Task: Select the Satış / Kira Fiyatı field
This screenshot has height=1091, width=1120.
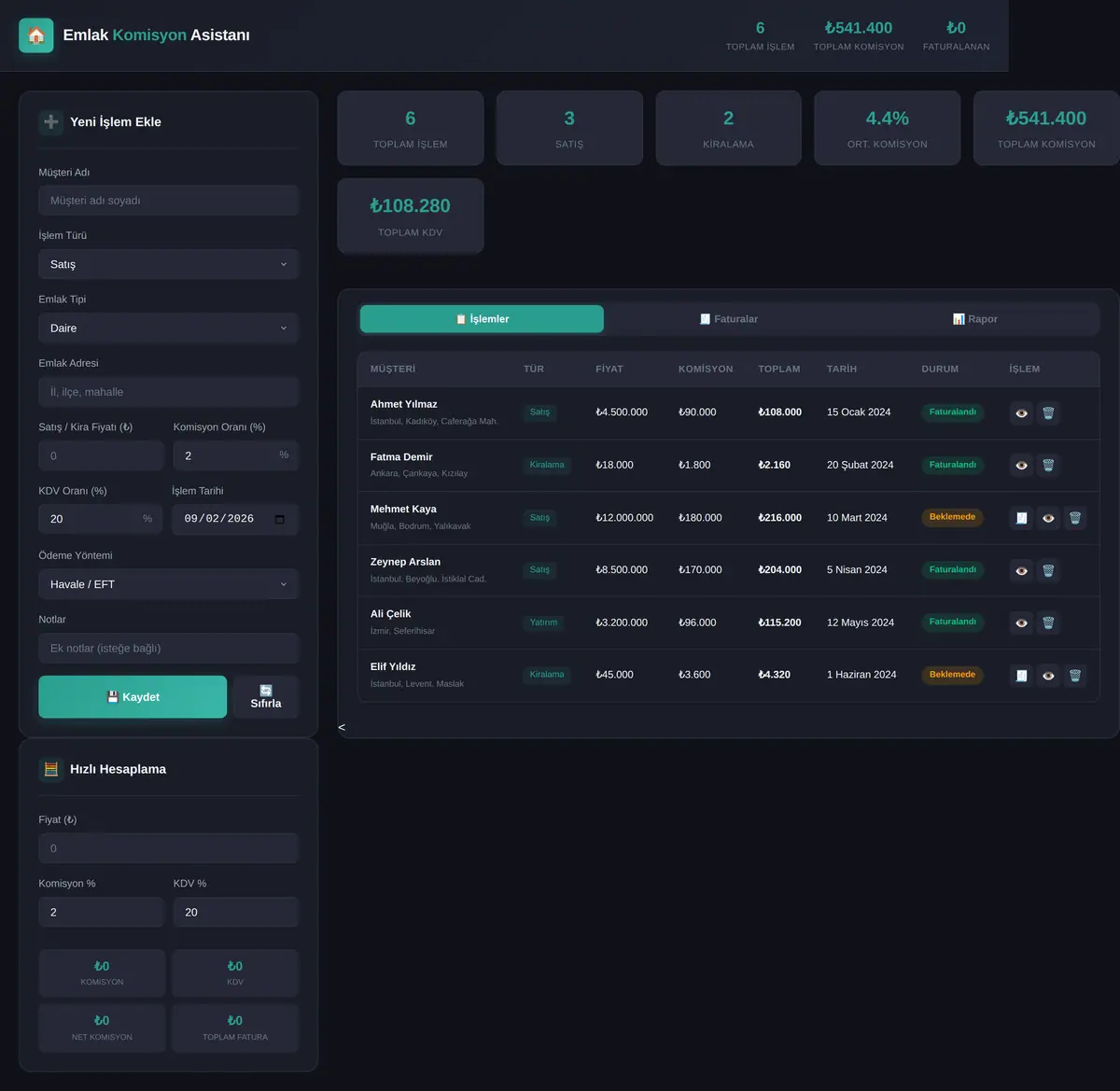Action: (101, 455)
